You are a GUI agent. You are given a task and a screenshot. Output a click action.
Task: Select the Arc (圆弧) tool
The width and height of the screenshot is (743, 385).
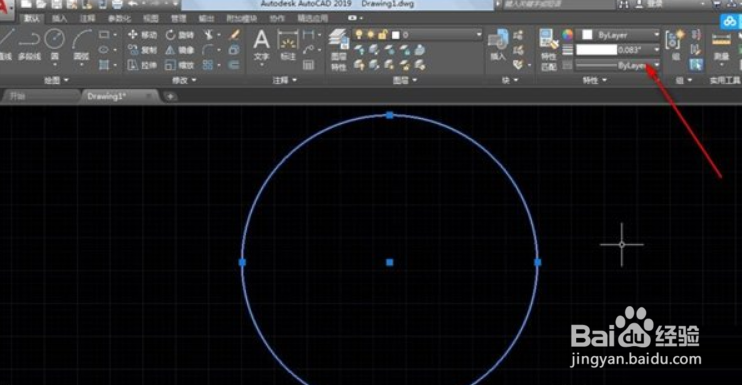tap(82, 46)
